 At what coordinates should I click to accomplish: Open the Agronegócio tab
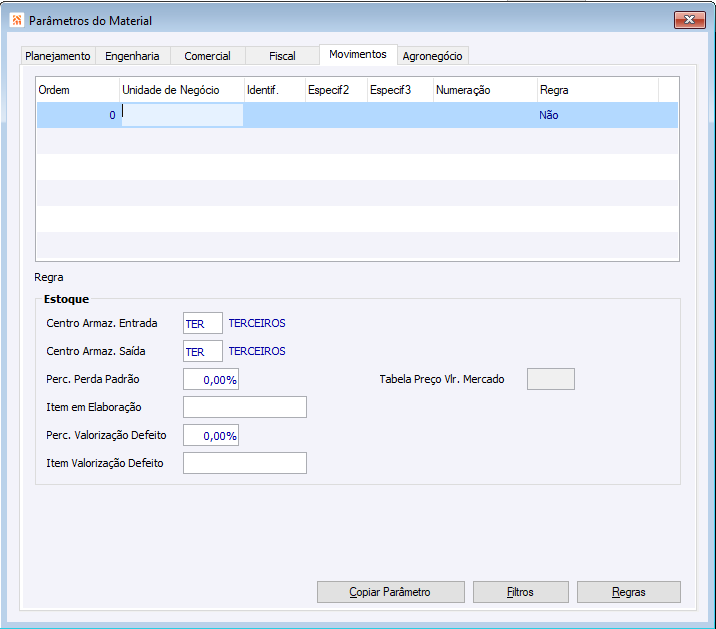tap(432, 56)
